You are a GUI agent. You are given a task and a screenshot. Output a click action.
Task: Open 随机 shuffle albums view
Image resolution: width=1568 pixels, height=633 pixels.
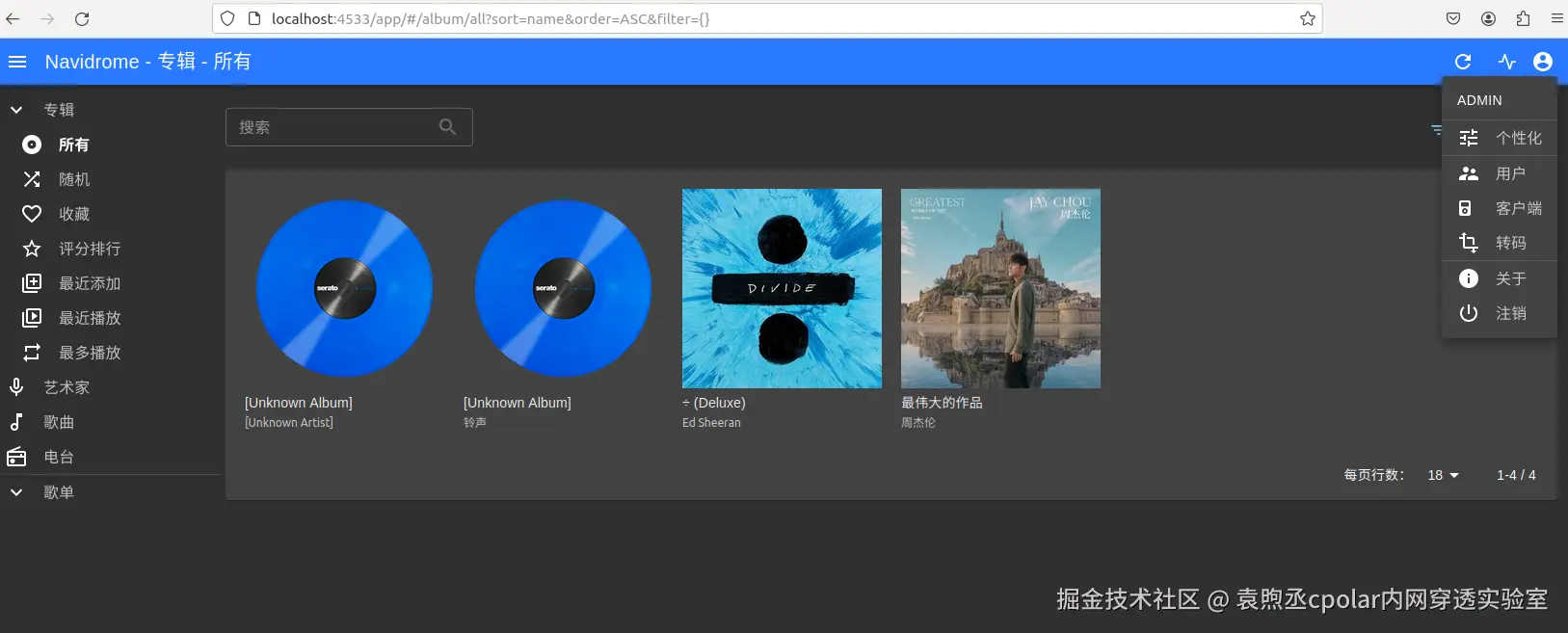[111, 179]
